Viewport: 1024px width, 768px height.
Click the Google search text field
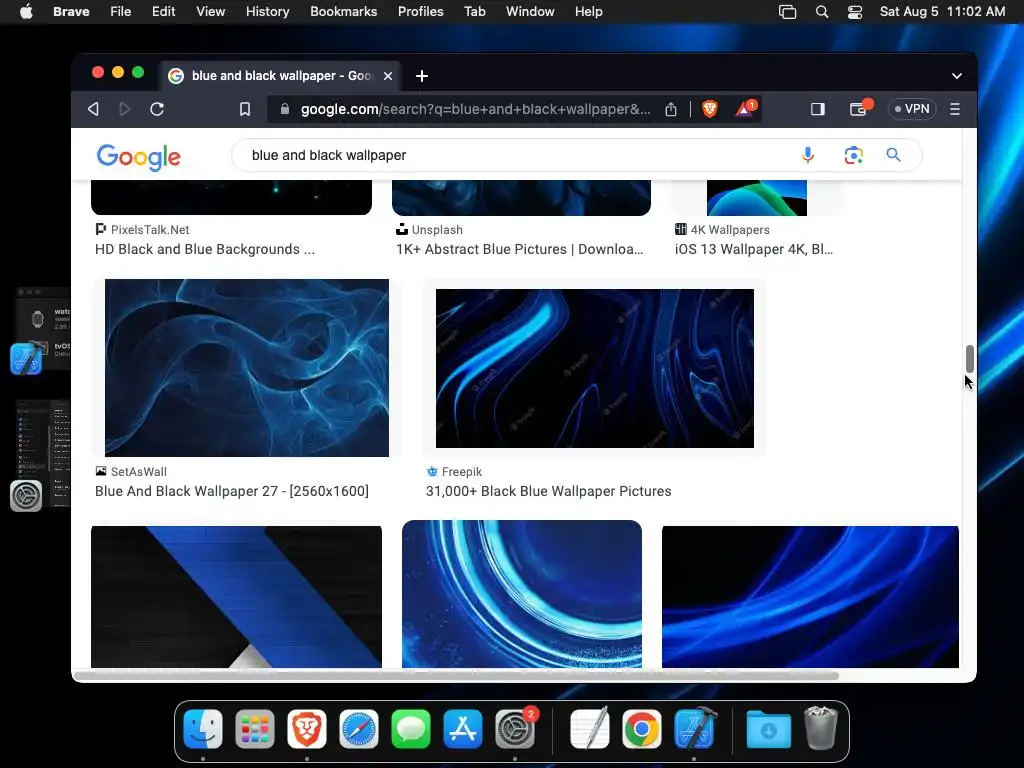point(516,155)
